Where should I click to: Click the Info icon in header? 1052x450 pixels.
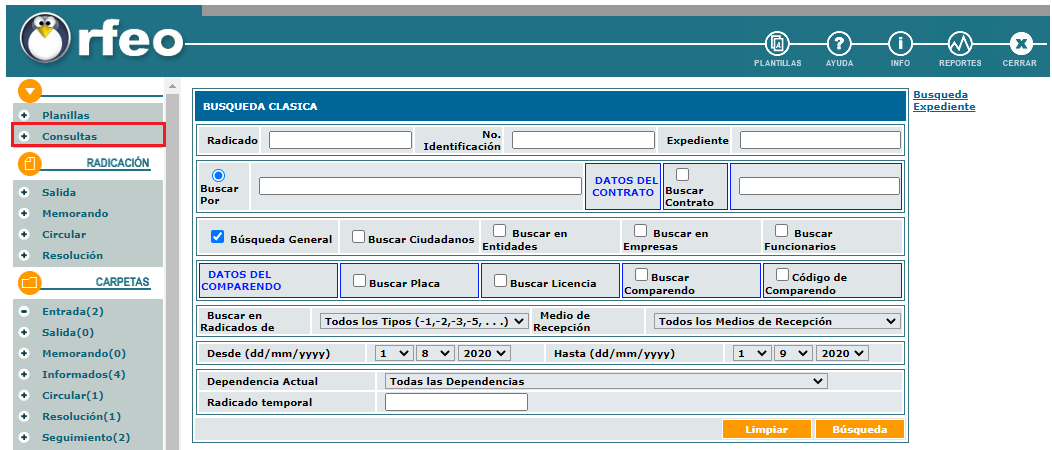click(900, 44)
